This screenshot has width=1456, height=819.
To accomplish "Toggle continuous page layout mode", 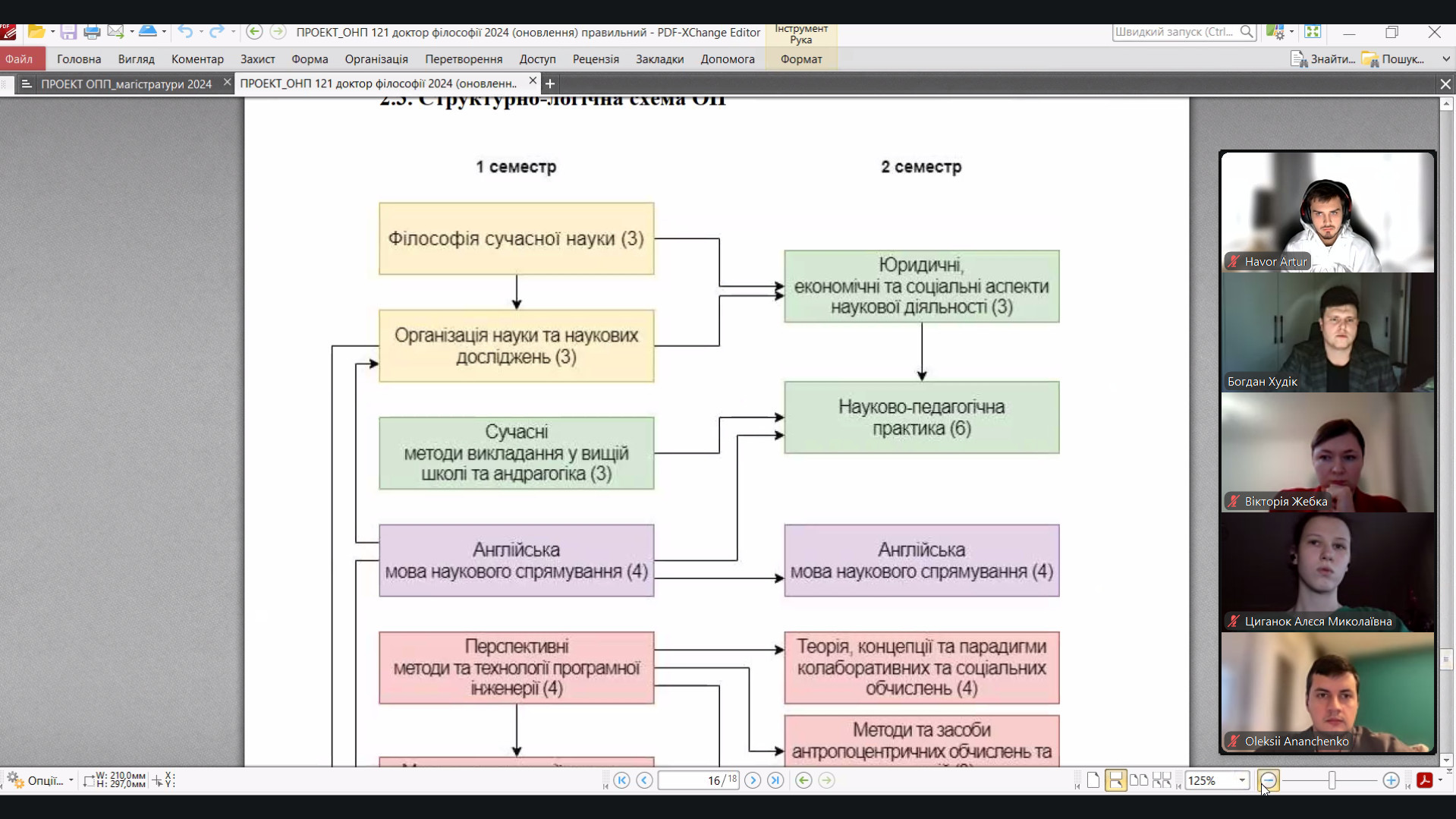I will tap(1115, 780).
